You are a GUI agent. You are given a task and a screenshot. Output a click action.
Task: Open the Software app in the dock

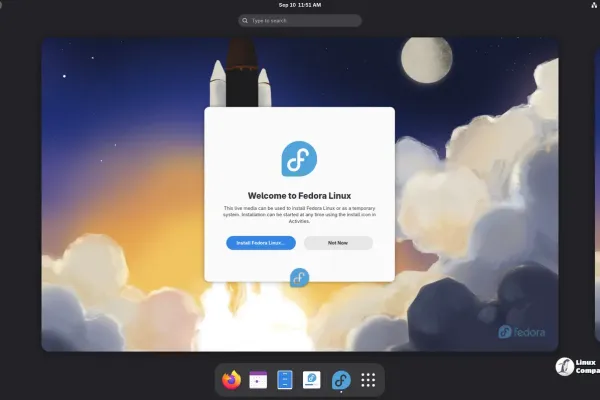[x=311, y=380]
